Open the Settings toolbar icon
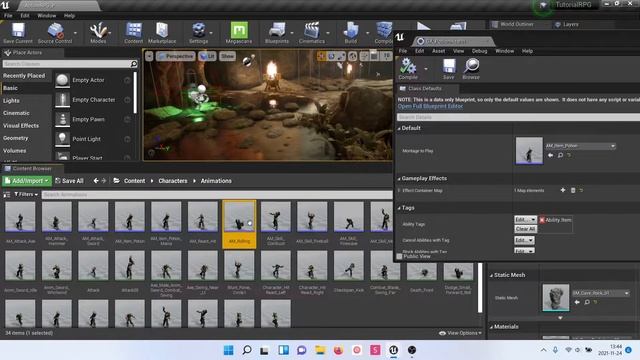 click(x=199, y=33)
